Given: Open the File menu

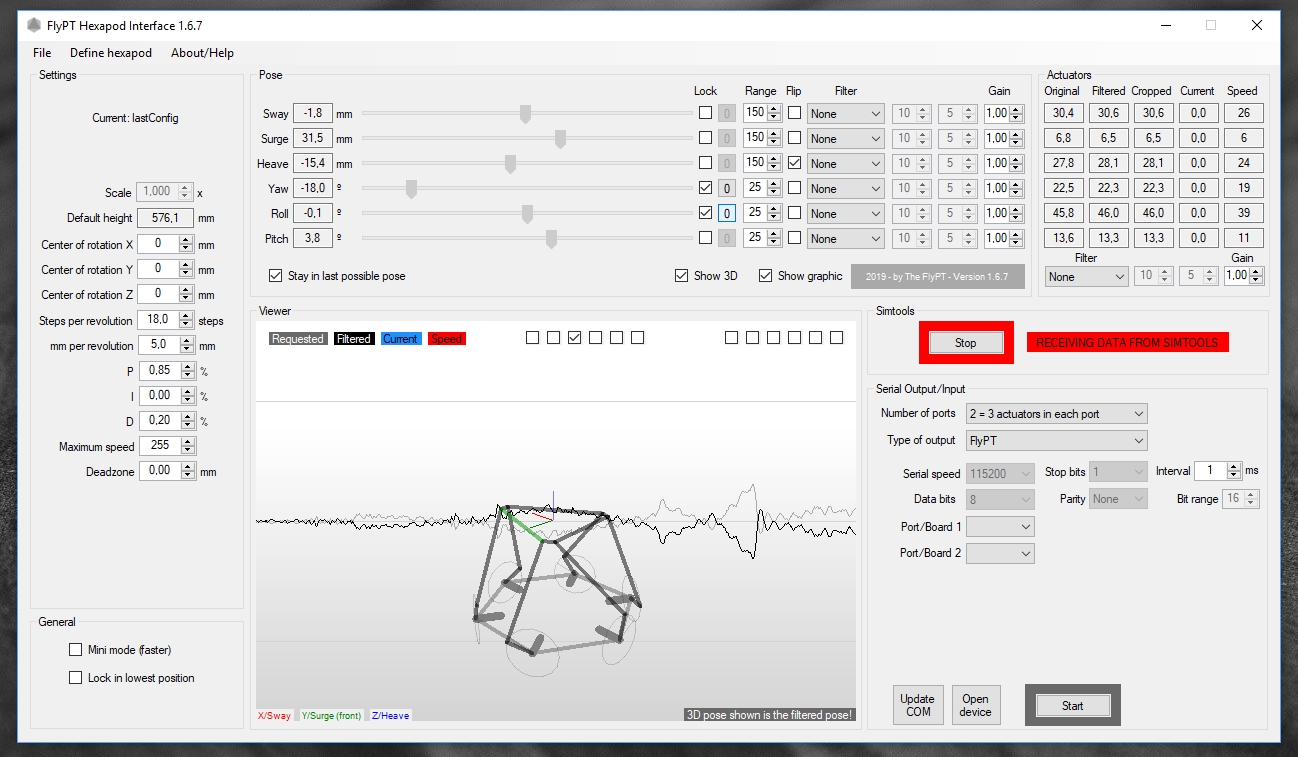Looking at the screenshot, I should (x=42, y=53).
